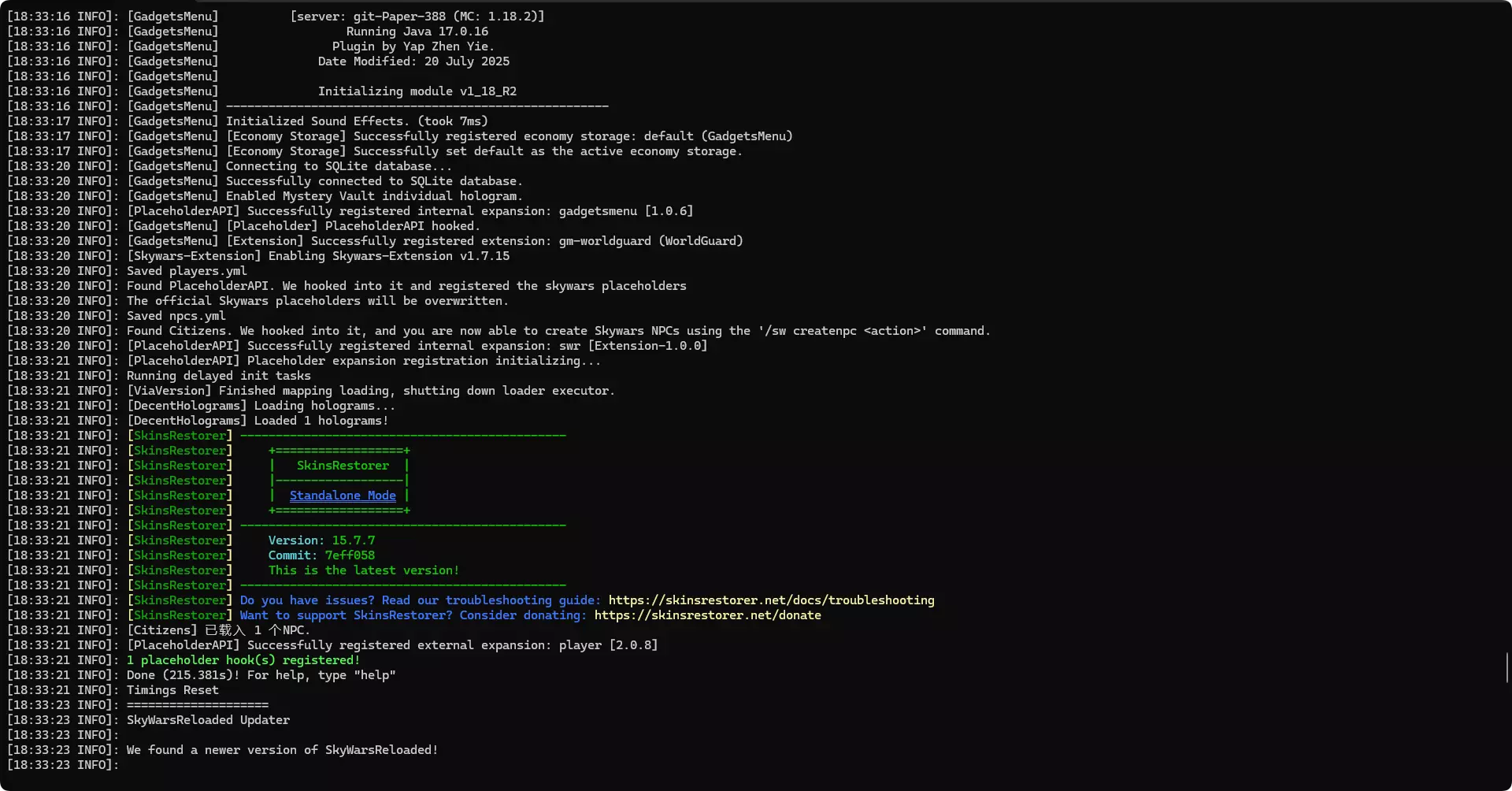1512x791 pixels.
Task: Click 'The official Skywars placeholders will be overwritten.' line
Action: (317, 301)
